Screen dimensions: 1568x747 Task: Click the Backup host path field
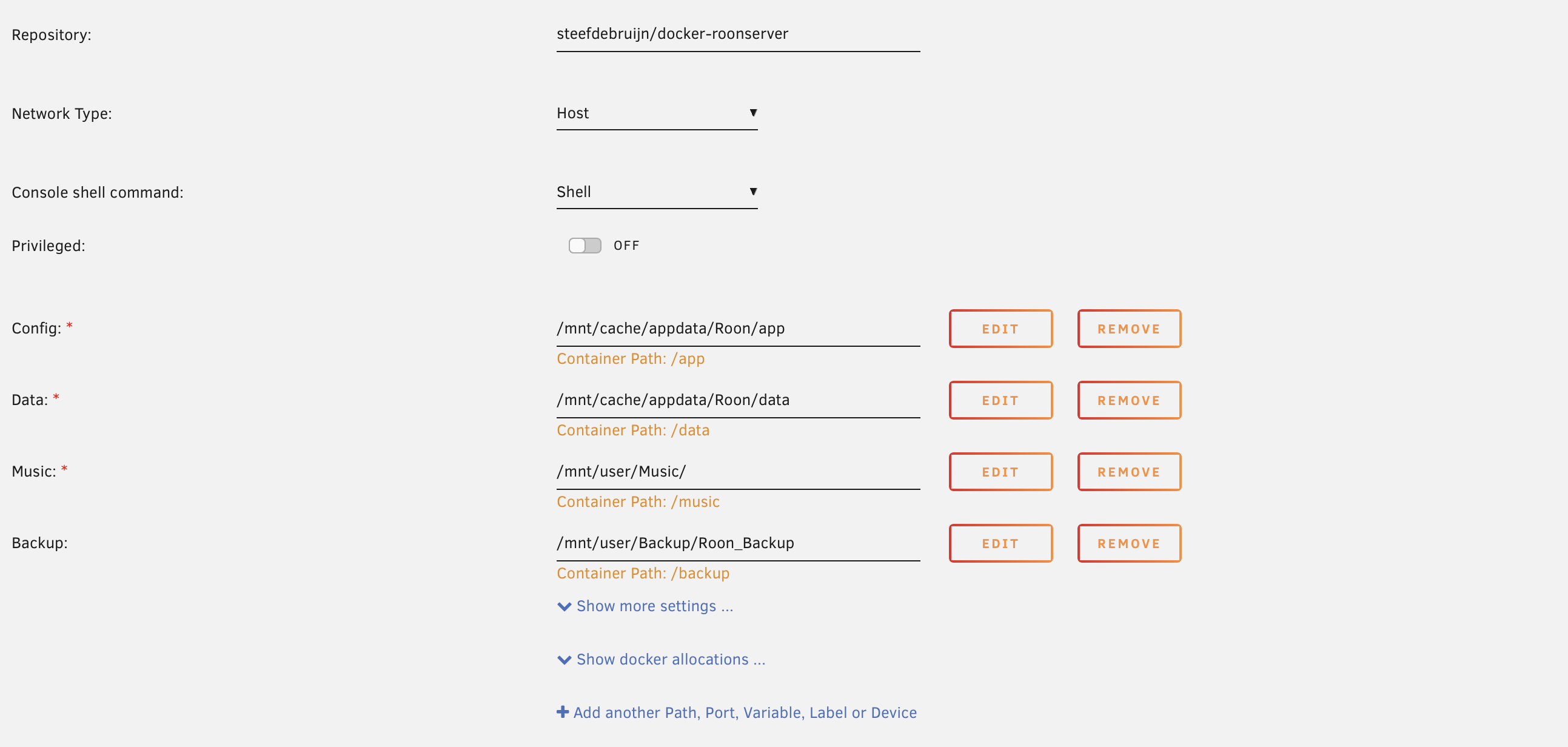[x=738, y=544]
